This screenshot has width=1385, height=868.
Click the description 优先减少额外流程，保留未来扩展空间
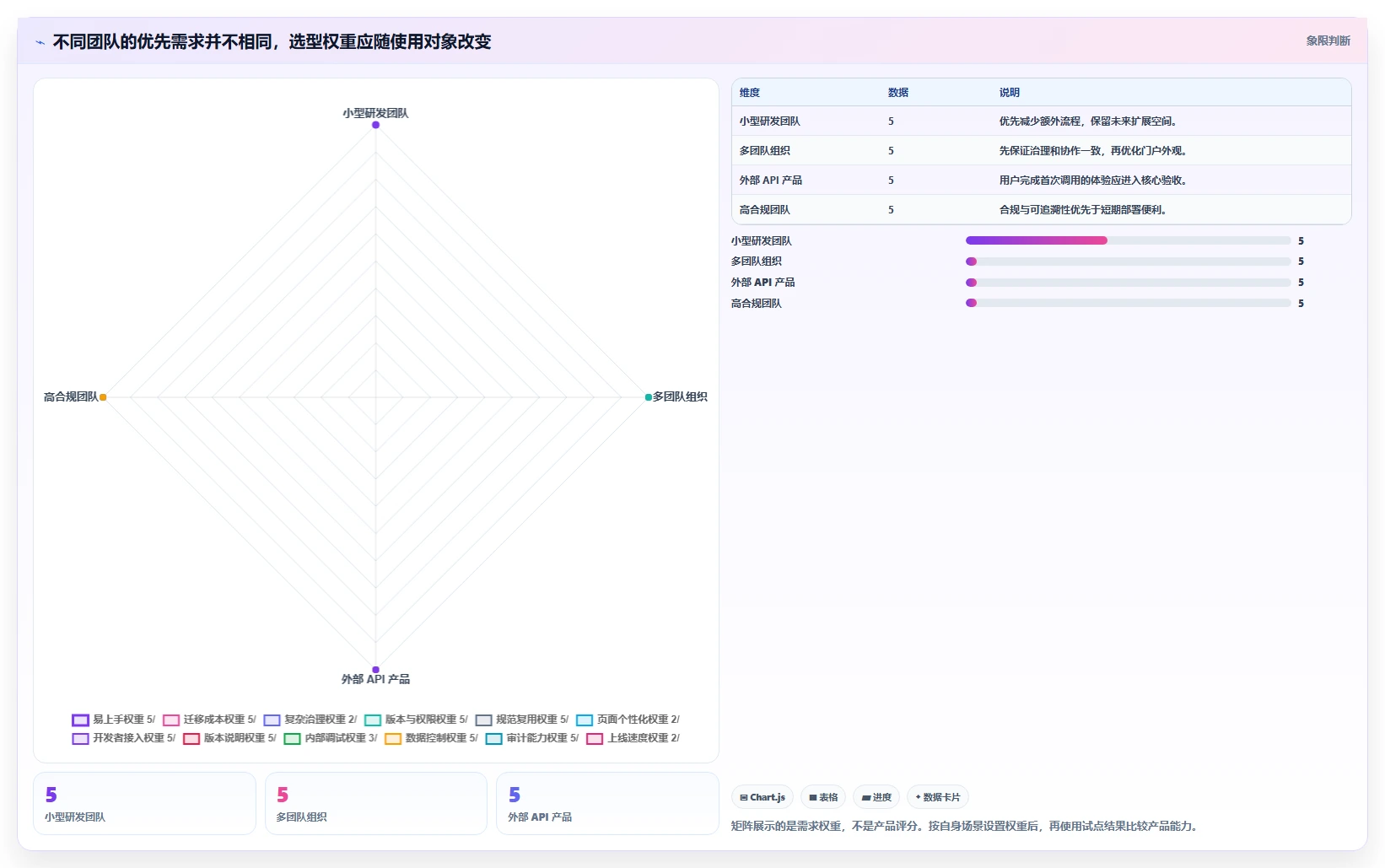[1089, 121]
